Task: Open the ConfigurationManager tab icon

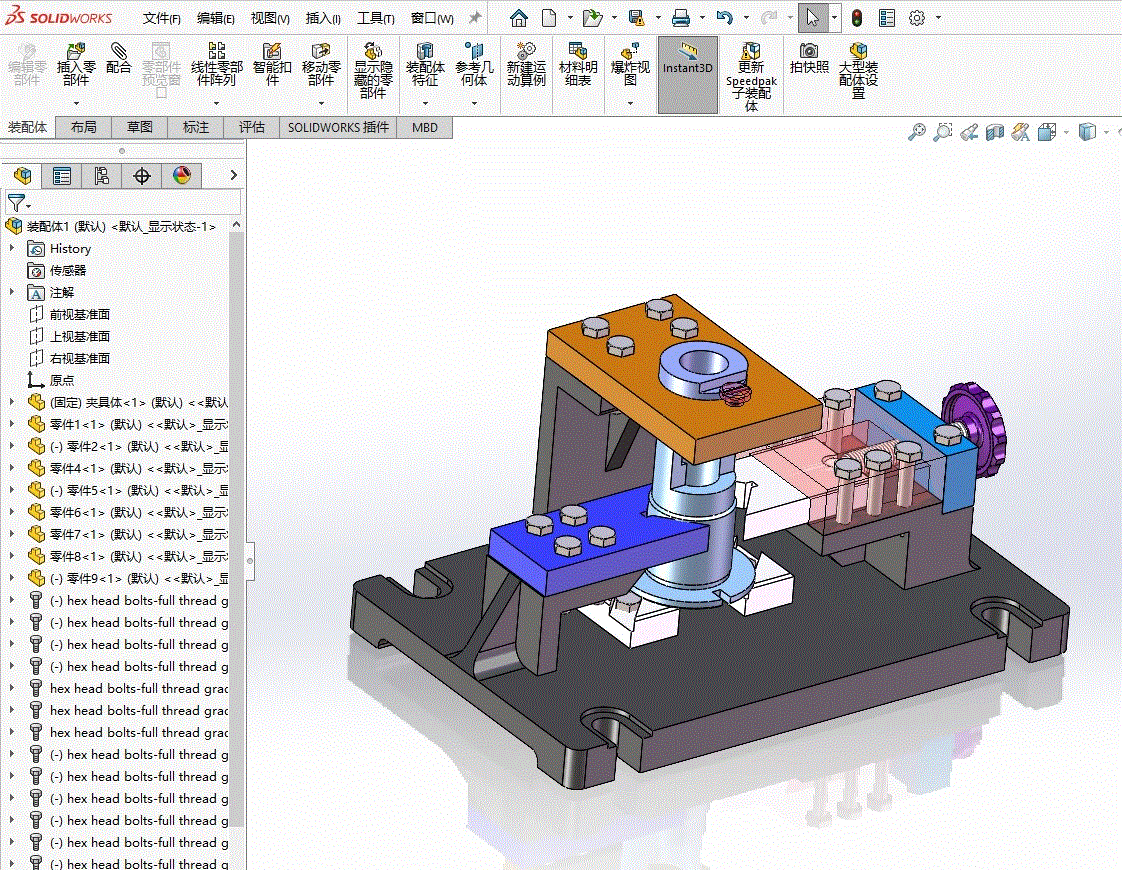Action: point(102,175)
